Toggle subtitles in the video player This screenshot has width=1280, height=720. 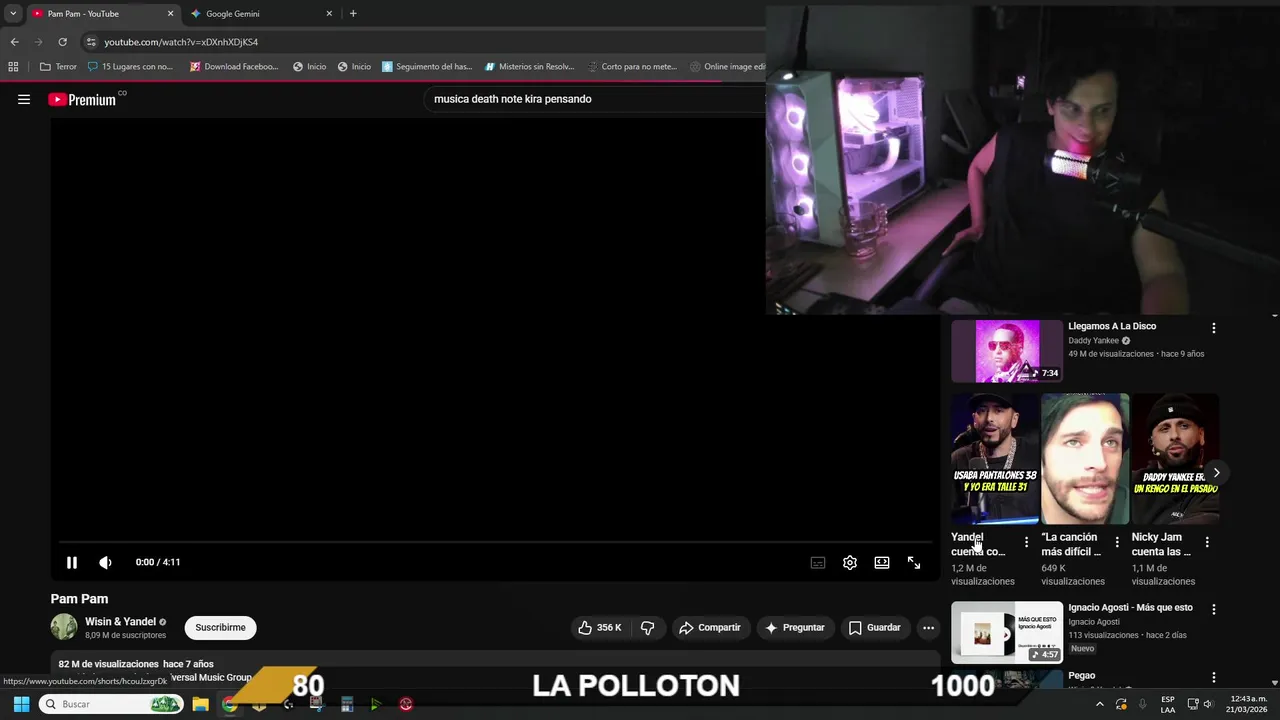click(818, 562)
